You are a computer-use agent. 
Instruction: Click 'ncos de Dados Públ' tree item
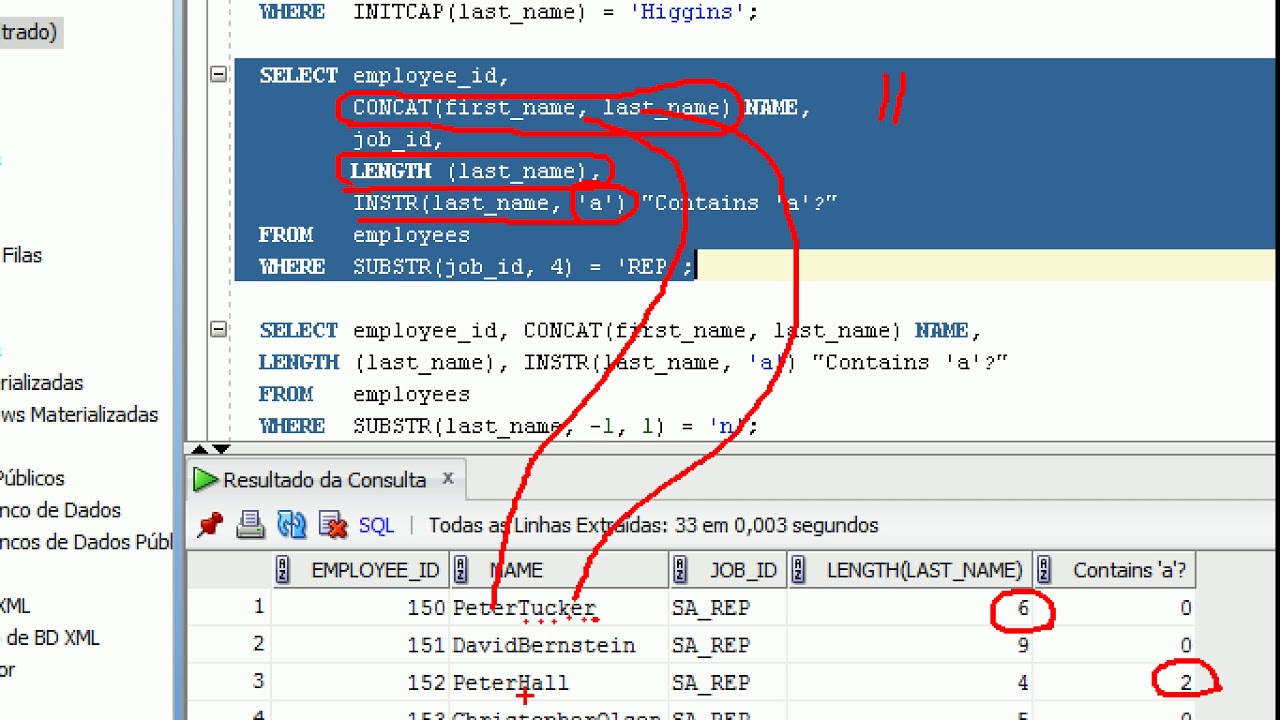point(87,542)
